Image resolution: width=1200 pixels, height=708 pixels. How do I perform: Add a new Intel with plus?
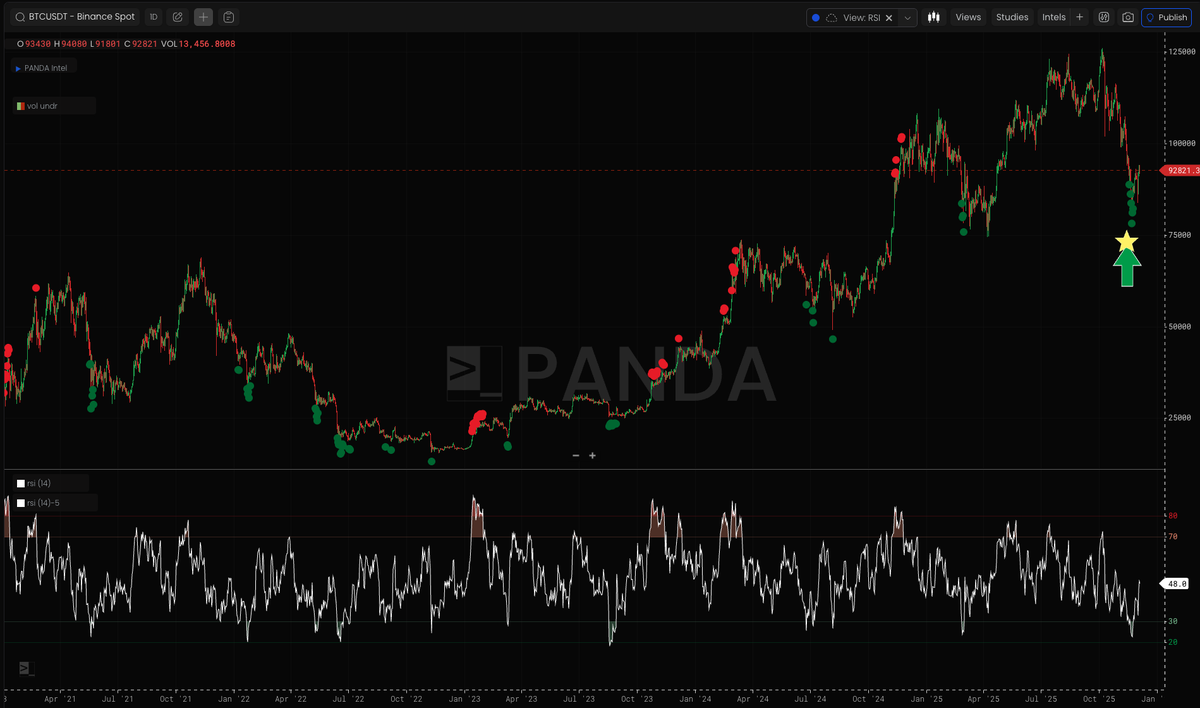[x=1080, y=17]
